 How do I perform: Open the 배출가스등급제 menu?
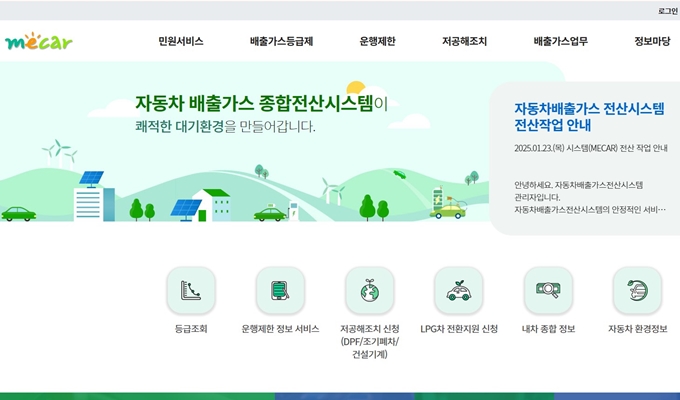click(281, 41)
